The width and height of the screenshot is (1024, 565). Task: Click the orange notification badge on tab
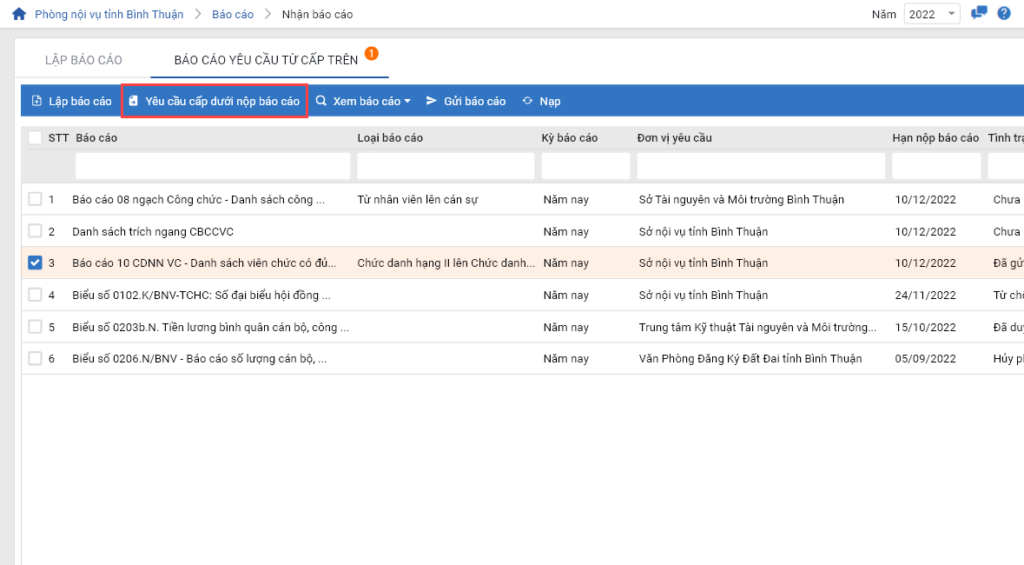point(371,53)
